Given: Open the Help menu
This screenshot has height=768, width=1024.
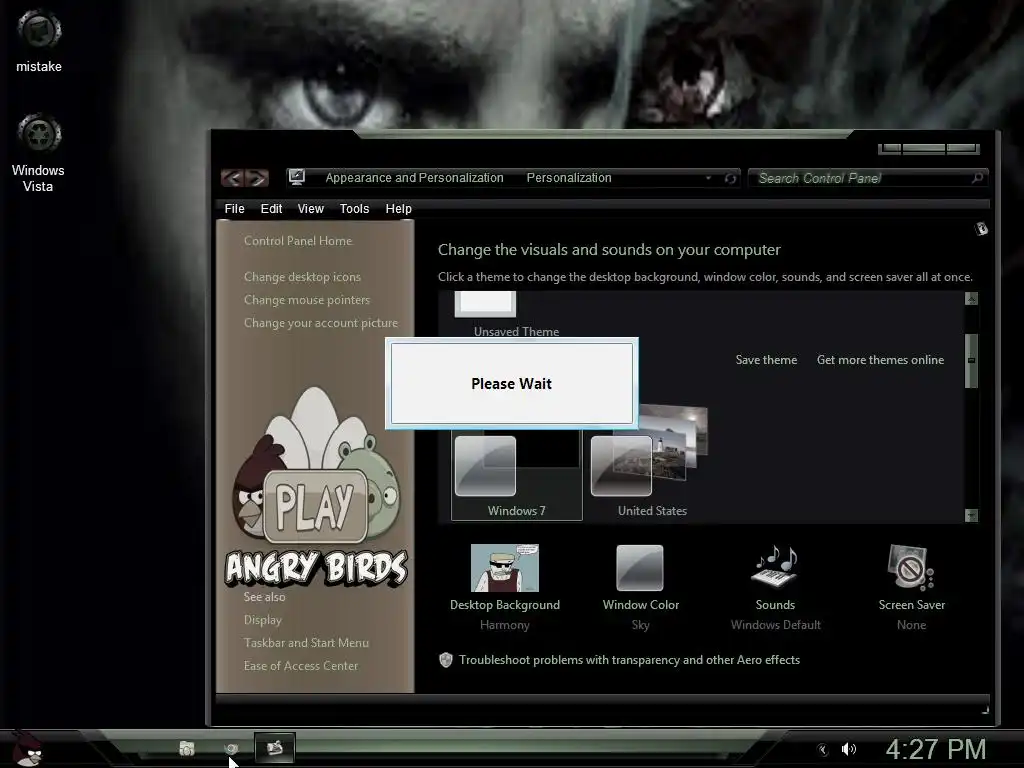Looking at the screenshot, I should pyautogui.click(x=398, y=208).
